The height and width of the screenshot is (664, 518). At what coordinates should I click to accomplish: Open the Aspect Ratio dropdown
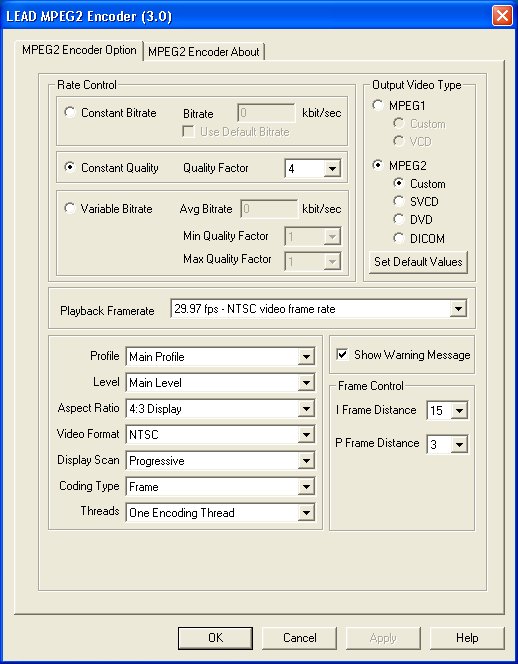pos(305,409)
